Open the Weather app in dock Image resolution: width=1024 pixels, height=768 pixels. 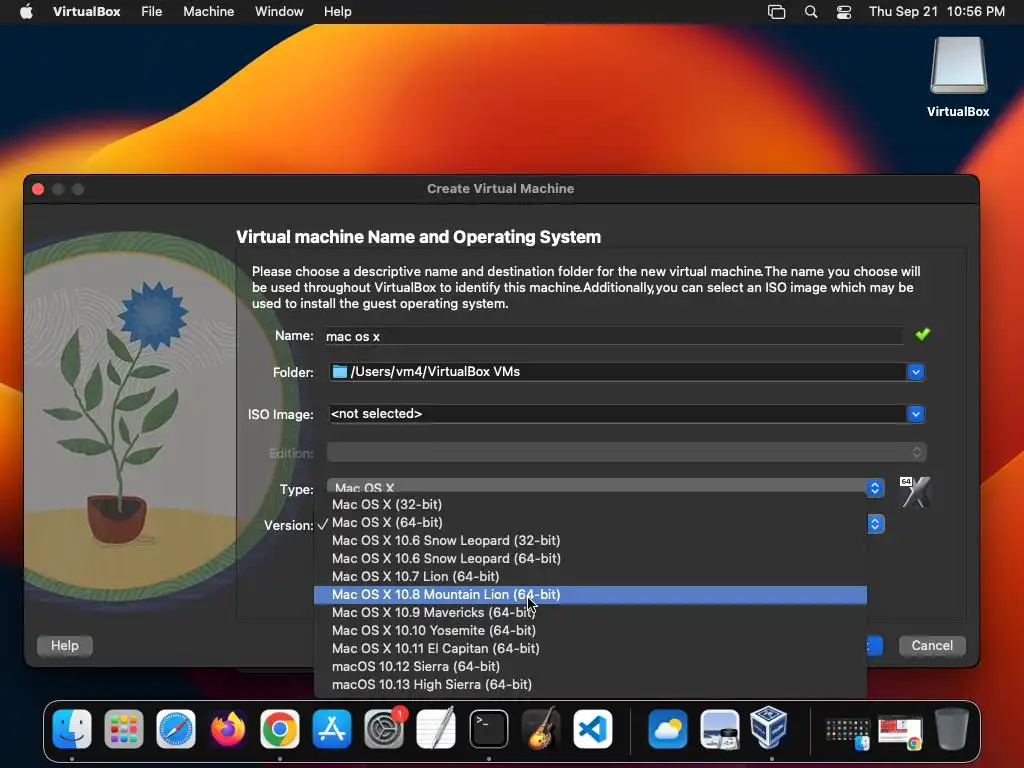pyautogui.click(x=667, y=729)
